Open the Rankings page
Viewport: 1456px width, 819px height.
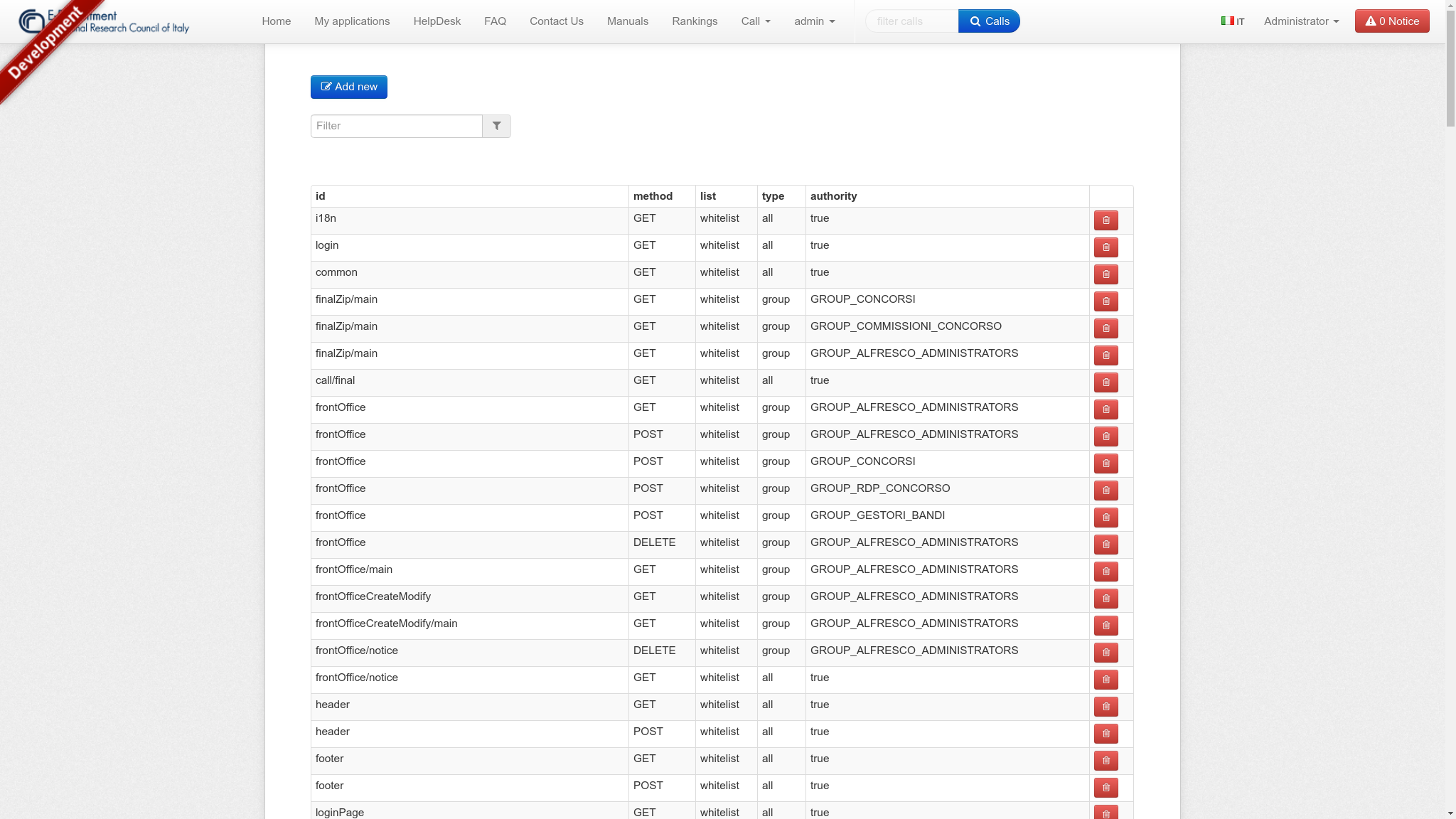coord(694,21)
